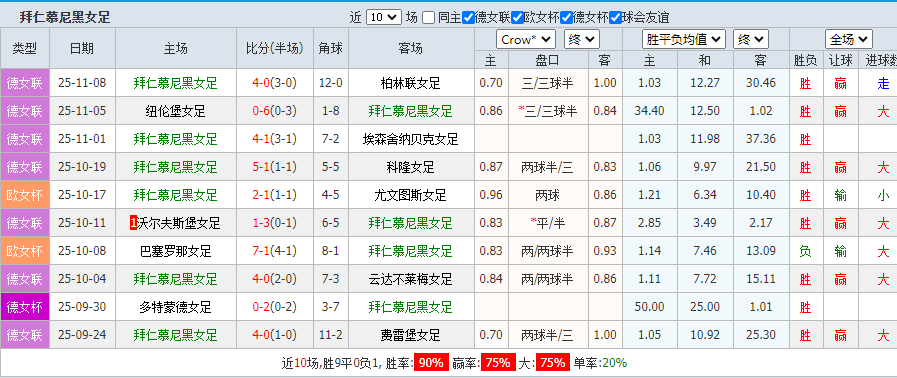Open 埃森舍纳贝克女足 team link

(411, 140)
